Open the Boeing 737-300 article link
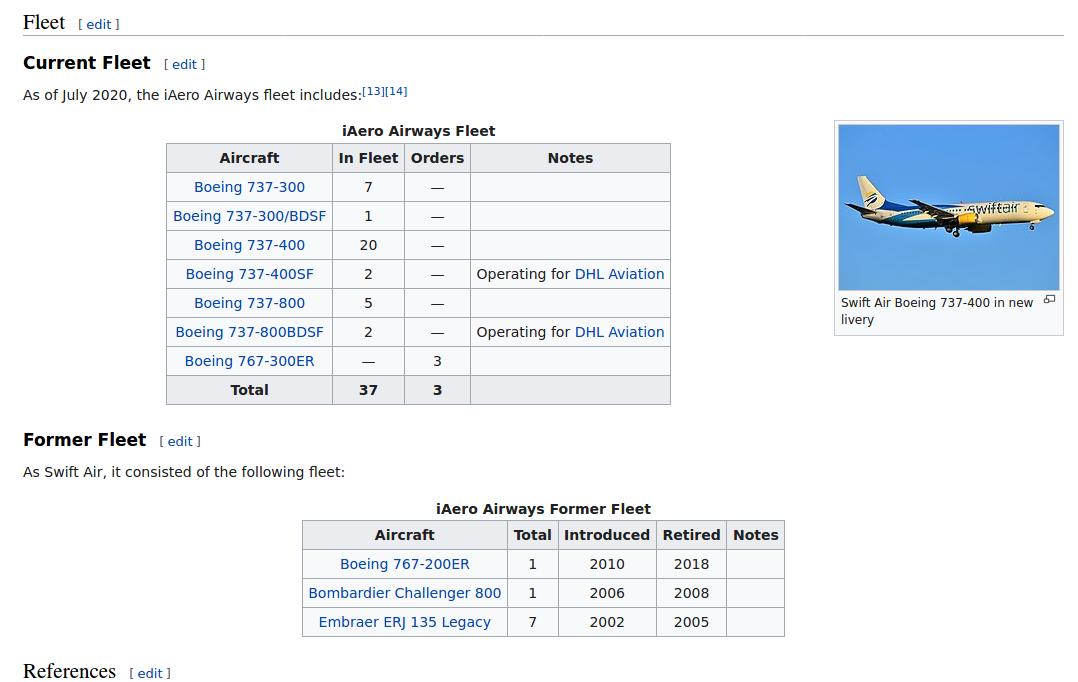The width and height of the screenshot is (1078, 682). point(250,187)
